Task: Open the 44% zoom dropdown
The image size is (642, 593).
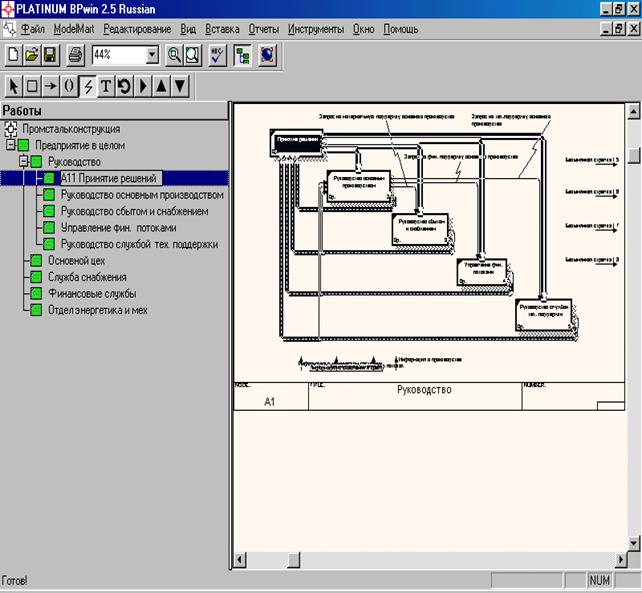Action: click(152, 55)
